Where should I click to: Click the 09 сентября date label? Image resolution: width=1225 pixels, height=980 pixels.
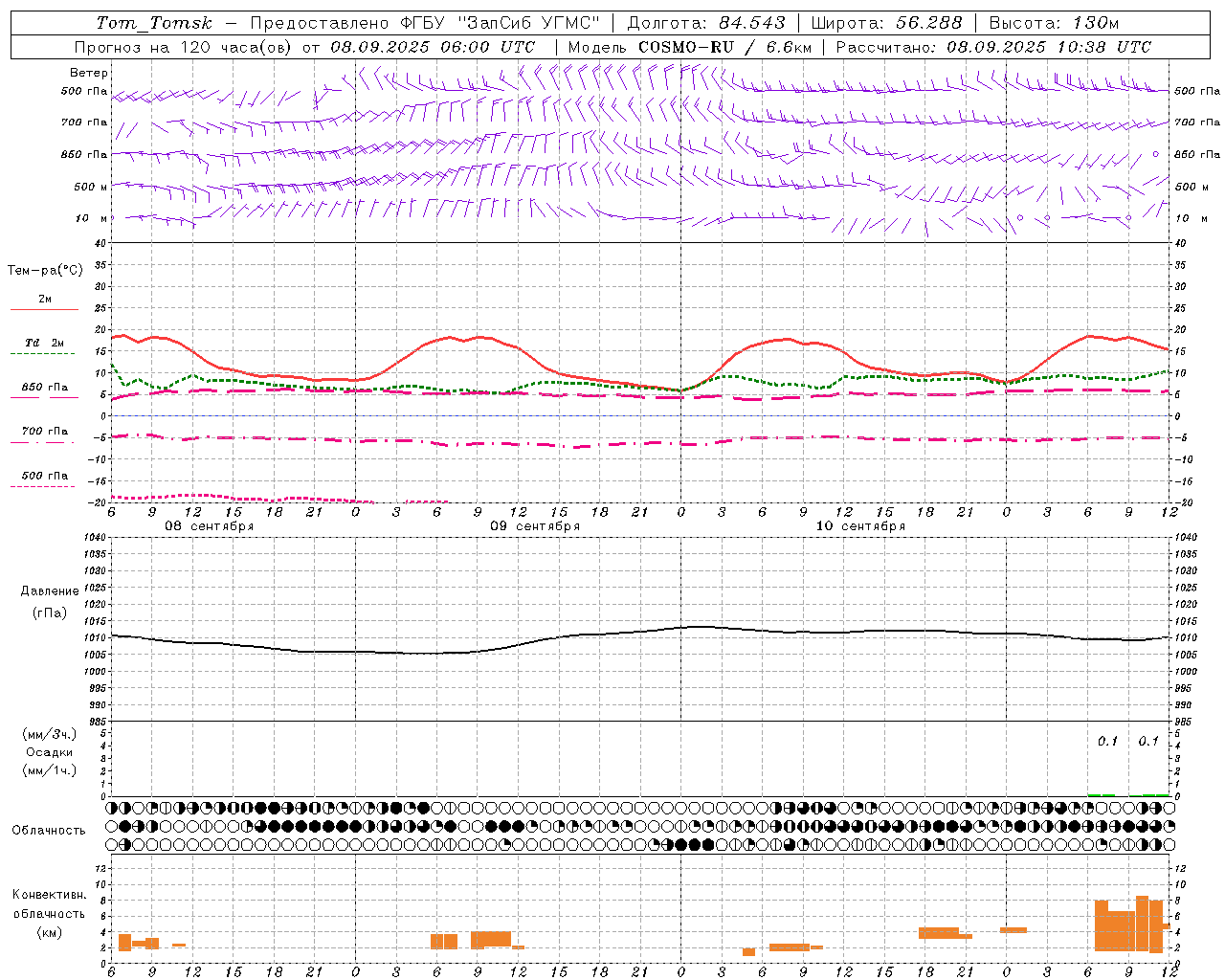[535, 526]
